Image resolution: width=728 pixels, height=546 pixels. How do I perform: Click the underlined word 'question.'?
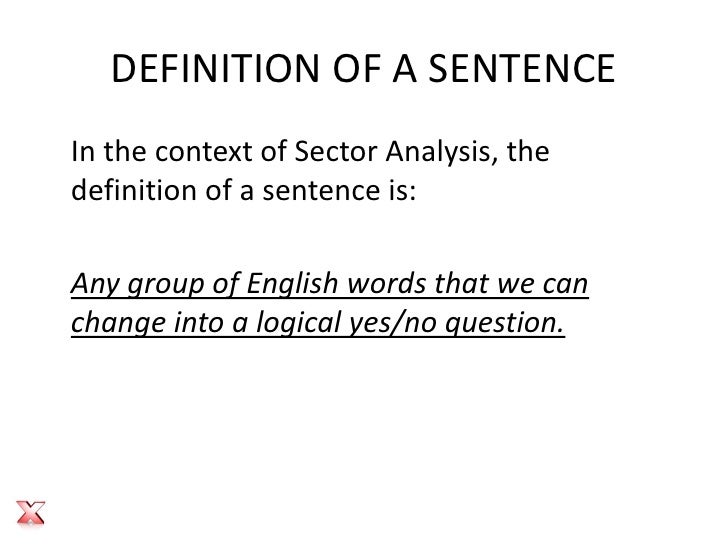pyautogui.click(x=505, y=323)
